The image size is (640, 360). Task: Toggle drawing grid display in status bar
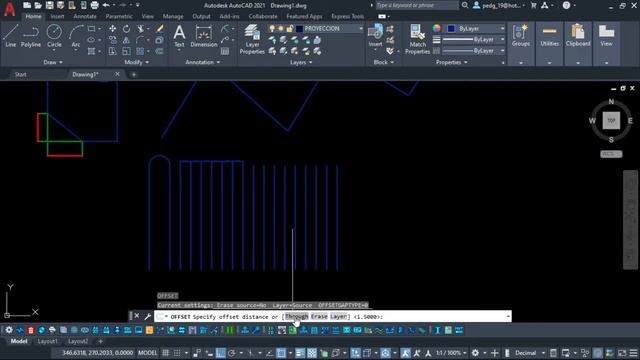(x=165, y=353)
